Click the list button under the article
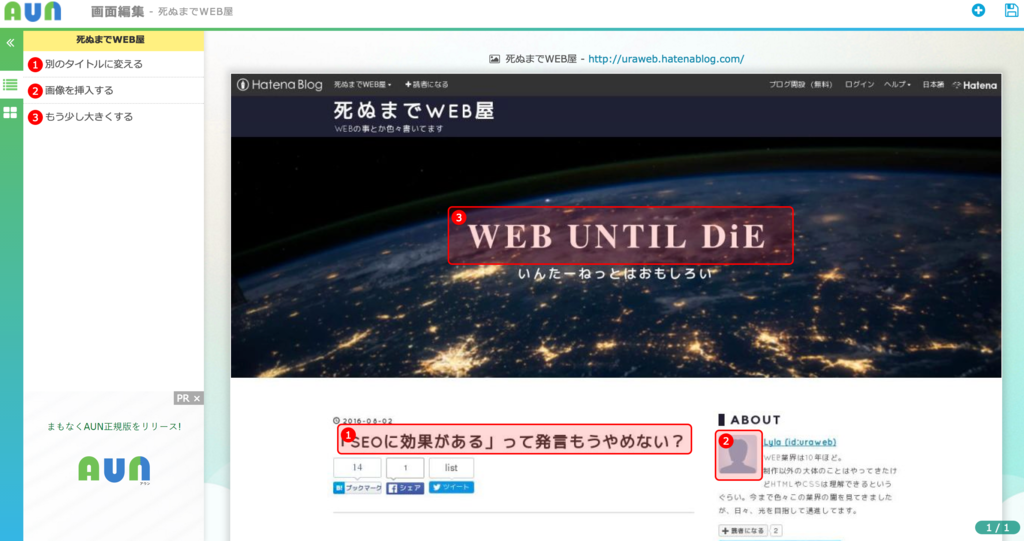 click(x=451, y=468)
